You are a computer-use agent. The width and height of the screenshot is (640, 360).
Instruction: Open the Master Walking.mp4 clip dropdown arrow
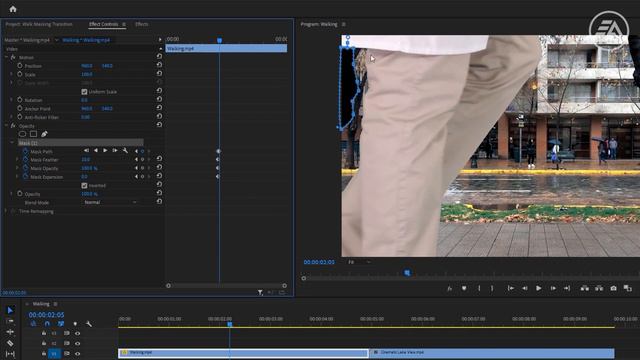tap(56, 40)
